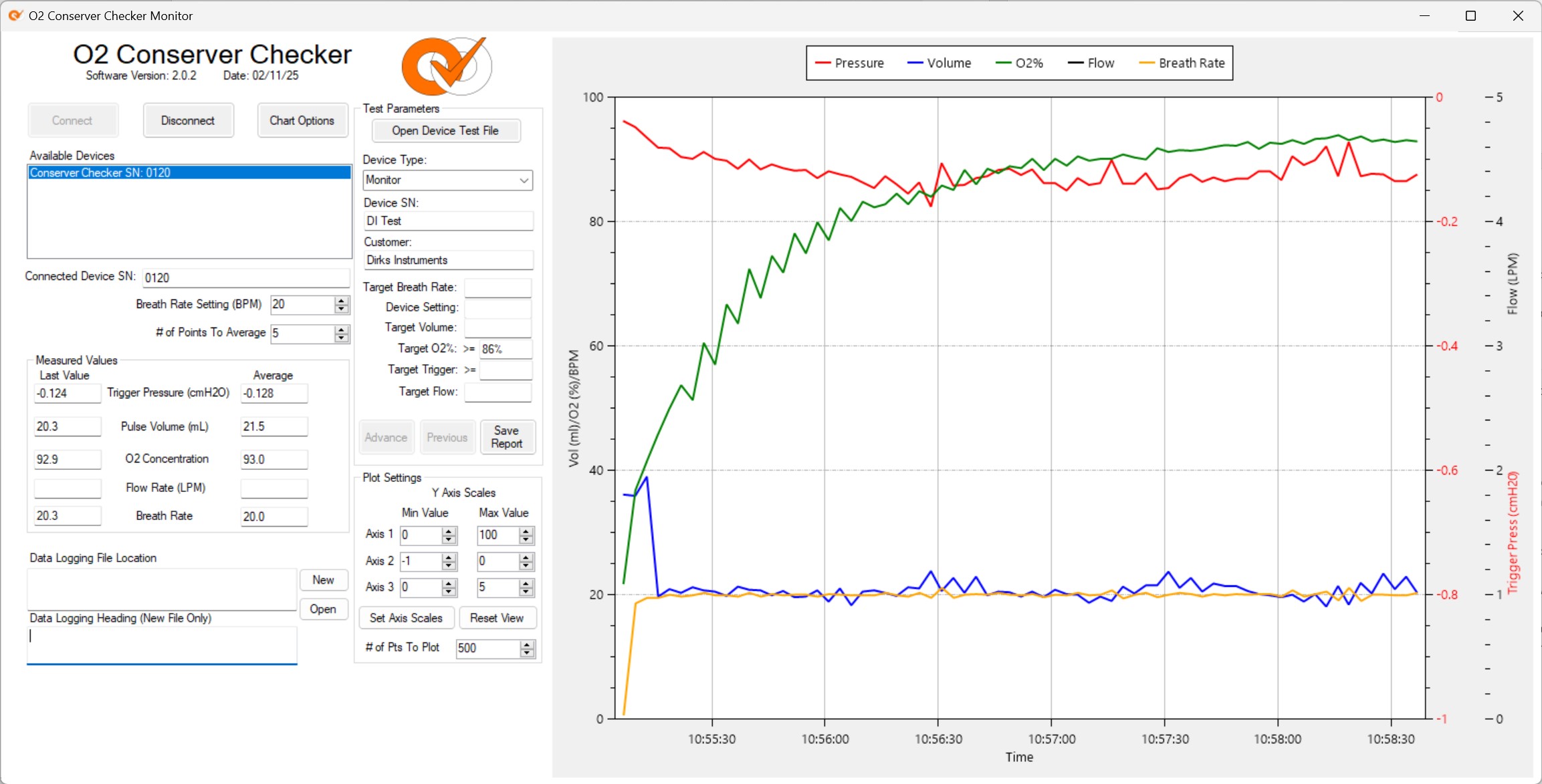Increase Axis 3 Max Value

pyautogui.click(x=526, y=583)
